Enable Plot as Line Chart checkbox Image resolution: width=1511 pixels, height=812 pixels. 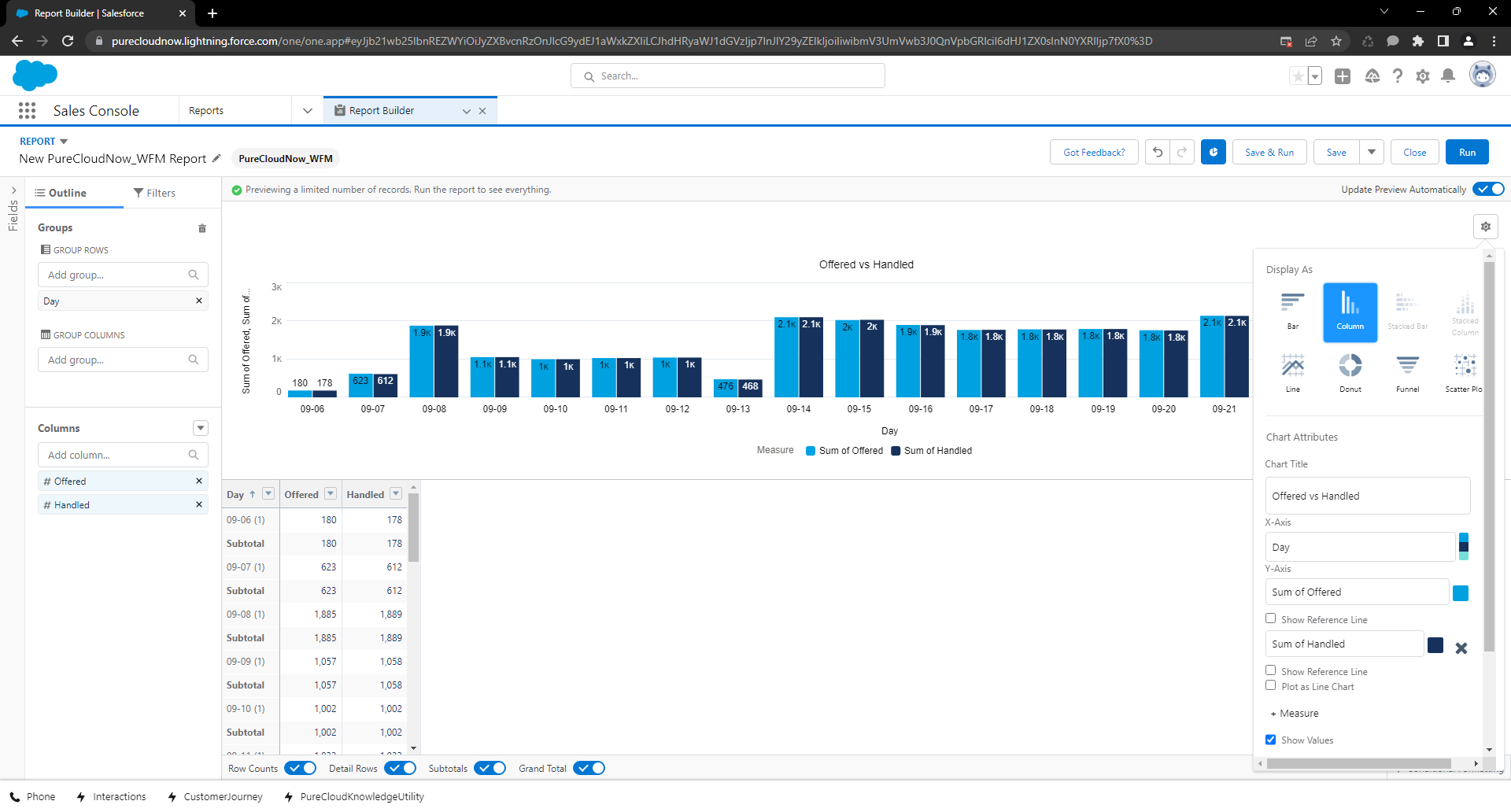[1270, 685]
